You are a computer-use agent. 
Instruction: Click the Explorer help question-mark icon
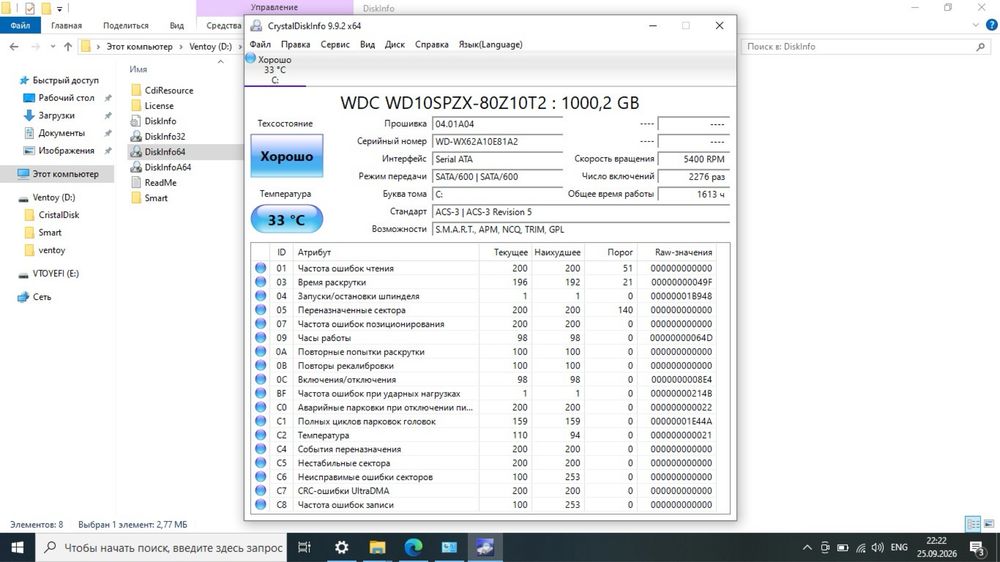pos(992,26)
